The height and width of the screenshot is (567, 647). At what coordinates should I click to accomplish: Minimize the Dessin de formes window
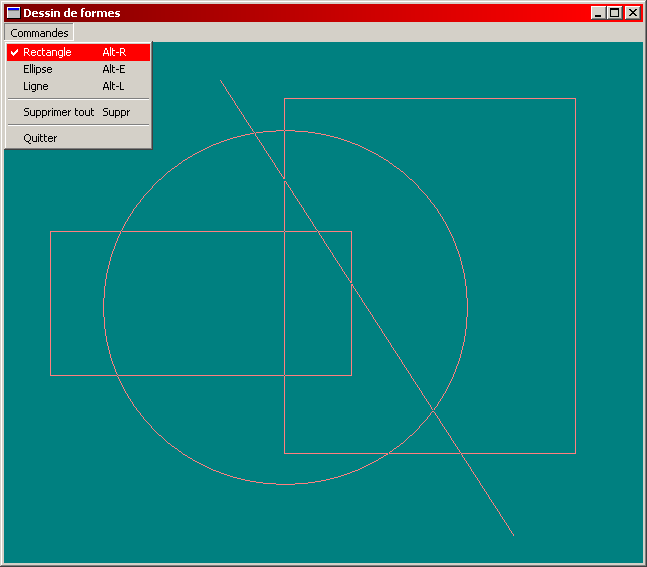(x=598, y=13)
